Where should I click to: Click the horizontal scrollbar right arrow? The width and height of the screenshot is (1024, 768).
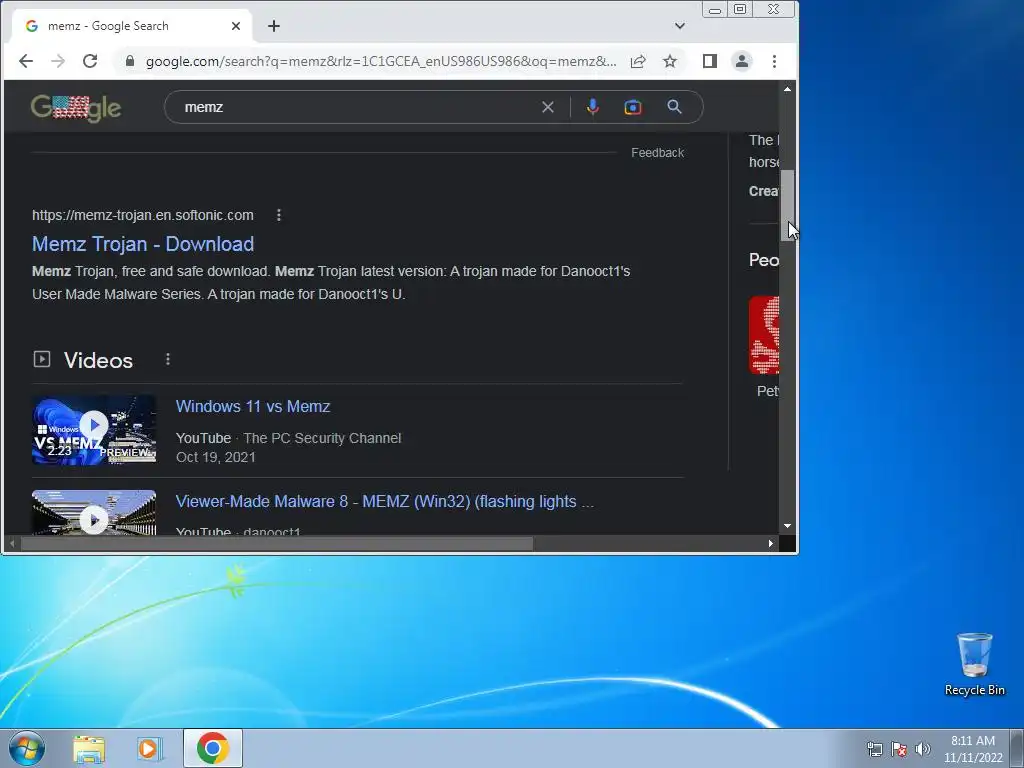click(771, 543)
